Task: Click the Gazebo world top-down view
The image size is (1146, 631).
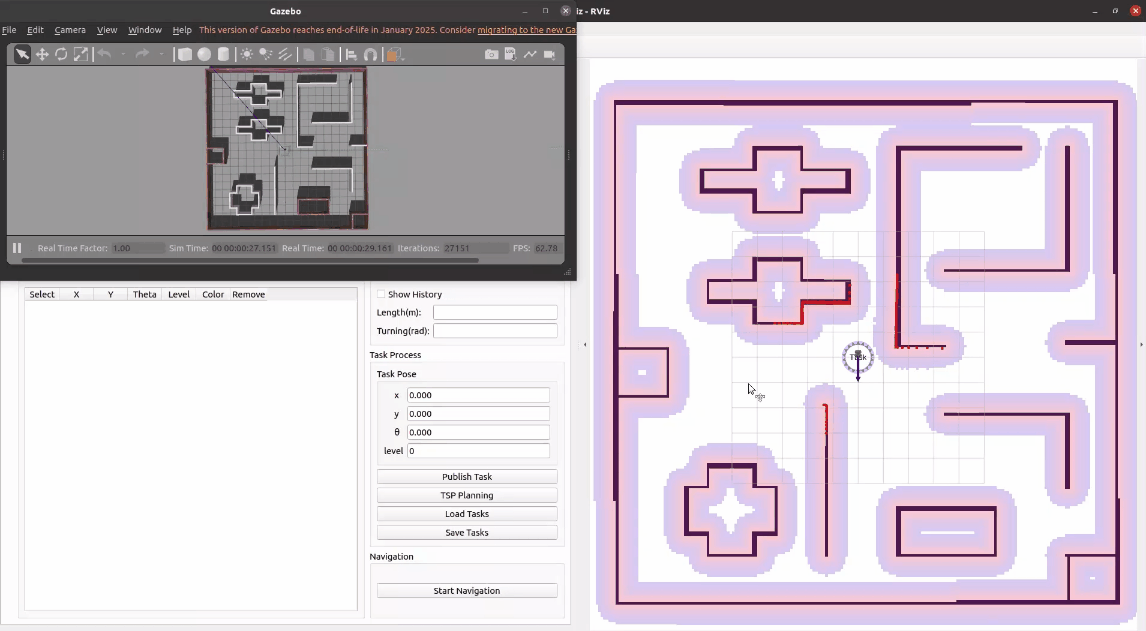Action: (287, 149)
